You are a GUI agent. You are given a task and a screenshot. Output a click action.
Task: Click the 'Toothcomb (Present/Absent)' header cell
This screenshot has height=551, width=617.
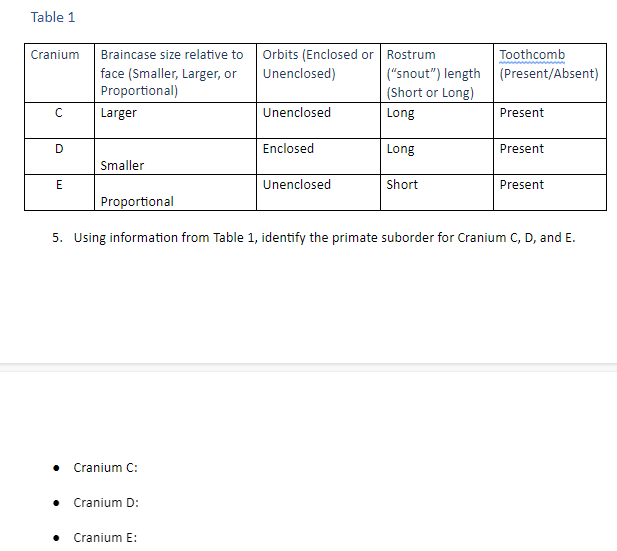coord(550,73)
